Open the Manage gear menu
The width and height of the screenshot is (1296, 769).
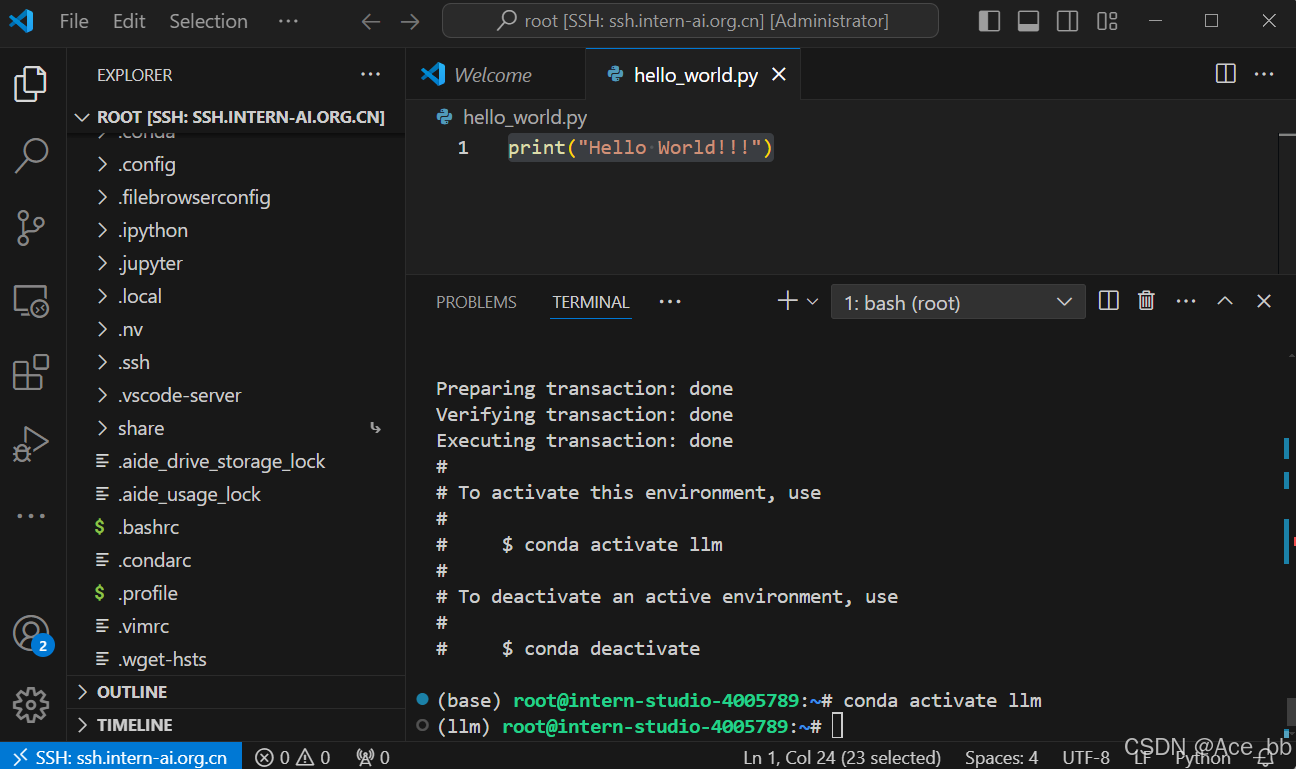[31, 705]
